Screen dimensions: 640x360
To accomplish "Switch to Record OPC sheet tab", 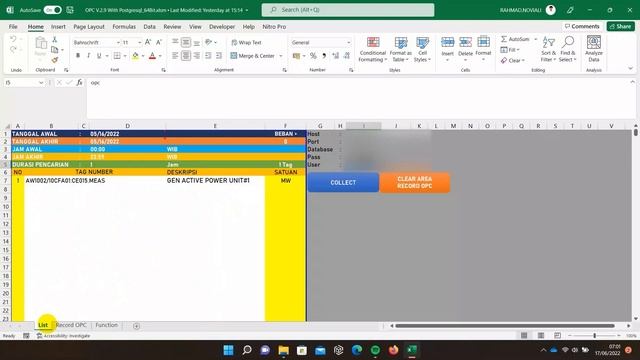I will pos(71,325).
